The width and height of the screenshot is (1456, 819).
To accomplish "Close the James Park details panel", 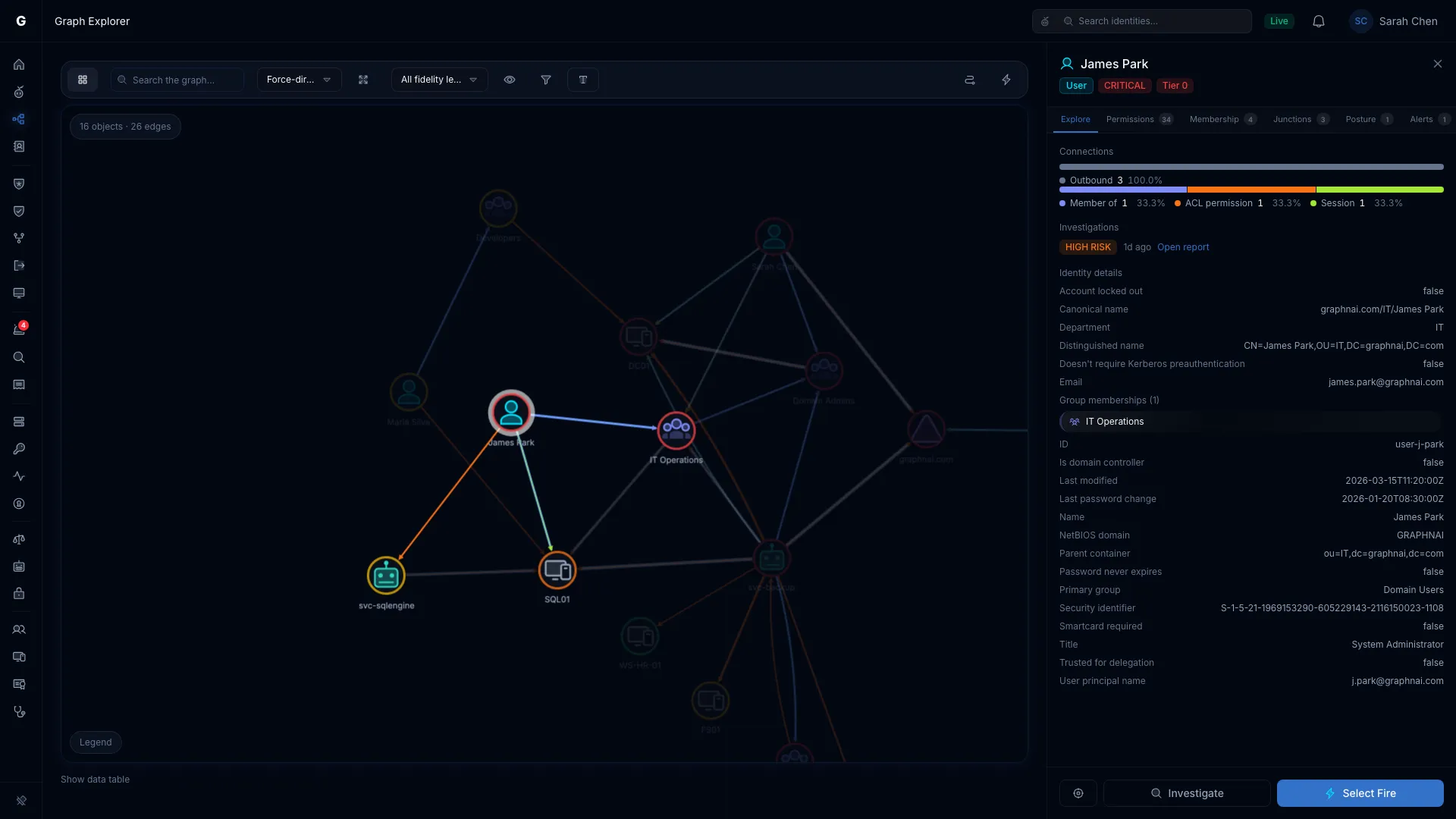I will pyautogui.click(x=1438, y=64).
